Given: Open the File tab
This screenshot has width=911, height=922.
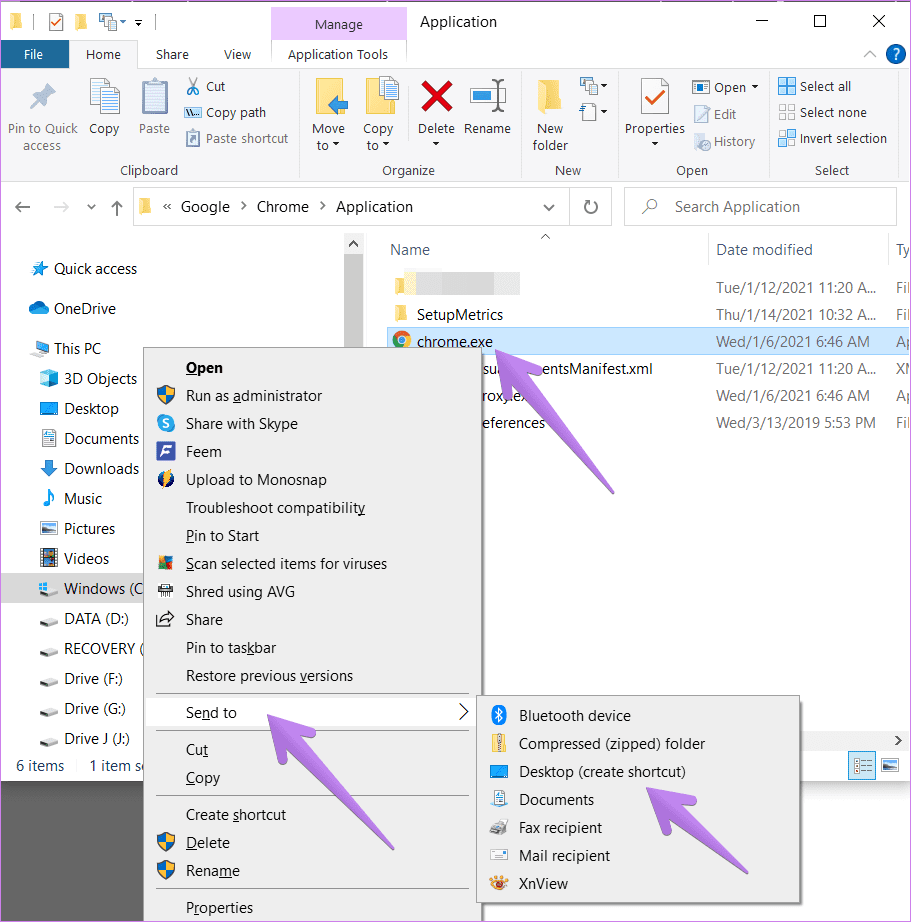Looking at the screenshot, I should (34, 55).
